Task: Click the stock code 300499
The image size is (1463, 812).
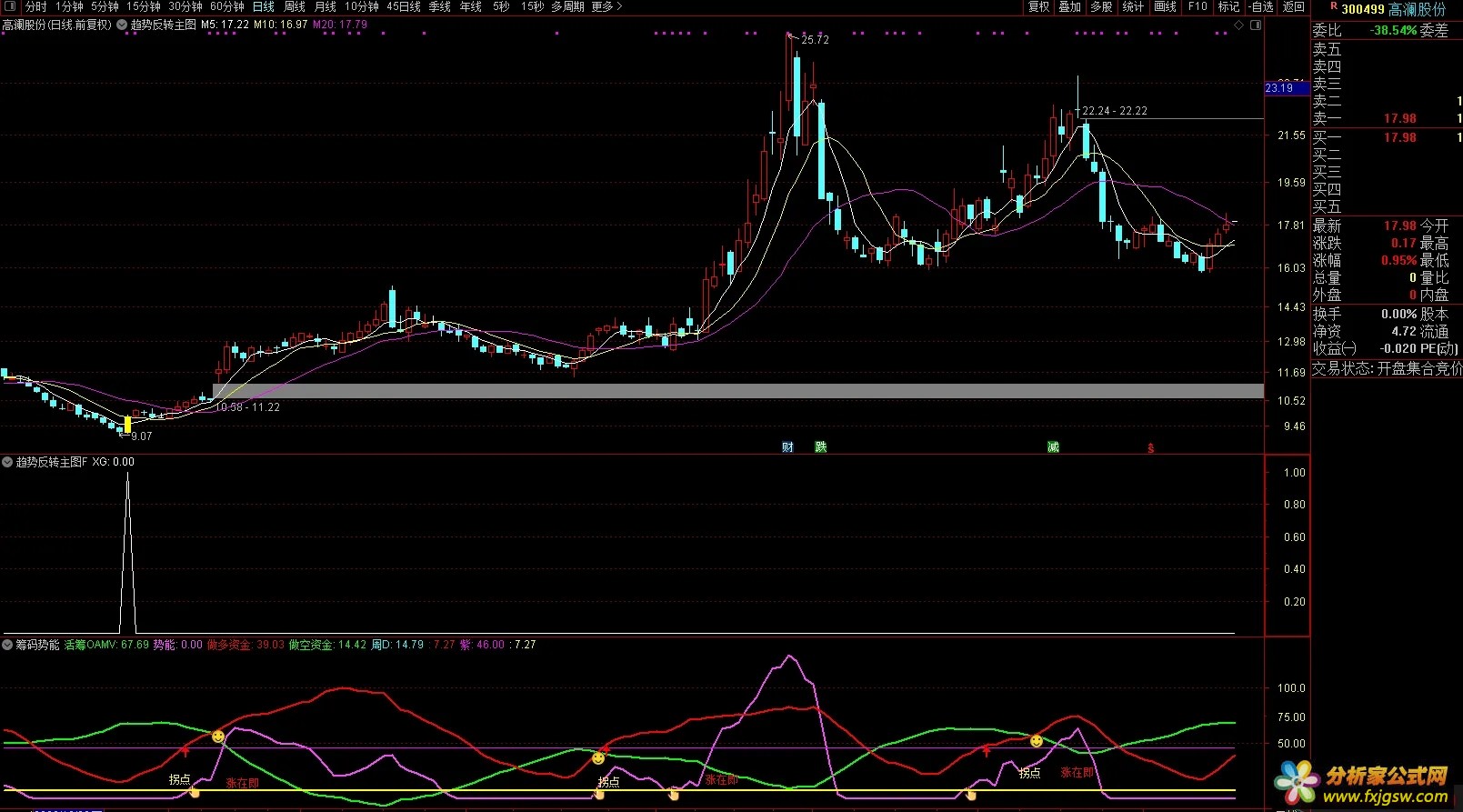Action: tap(1363, 9)
